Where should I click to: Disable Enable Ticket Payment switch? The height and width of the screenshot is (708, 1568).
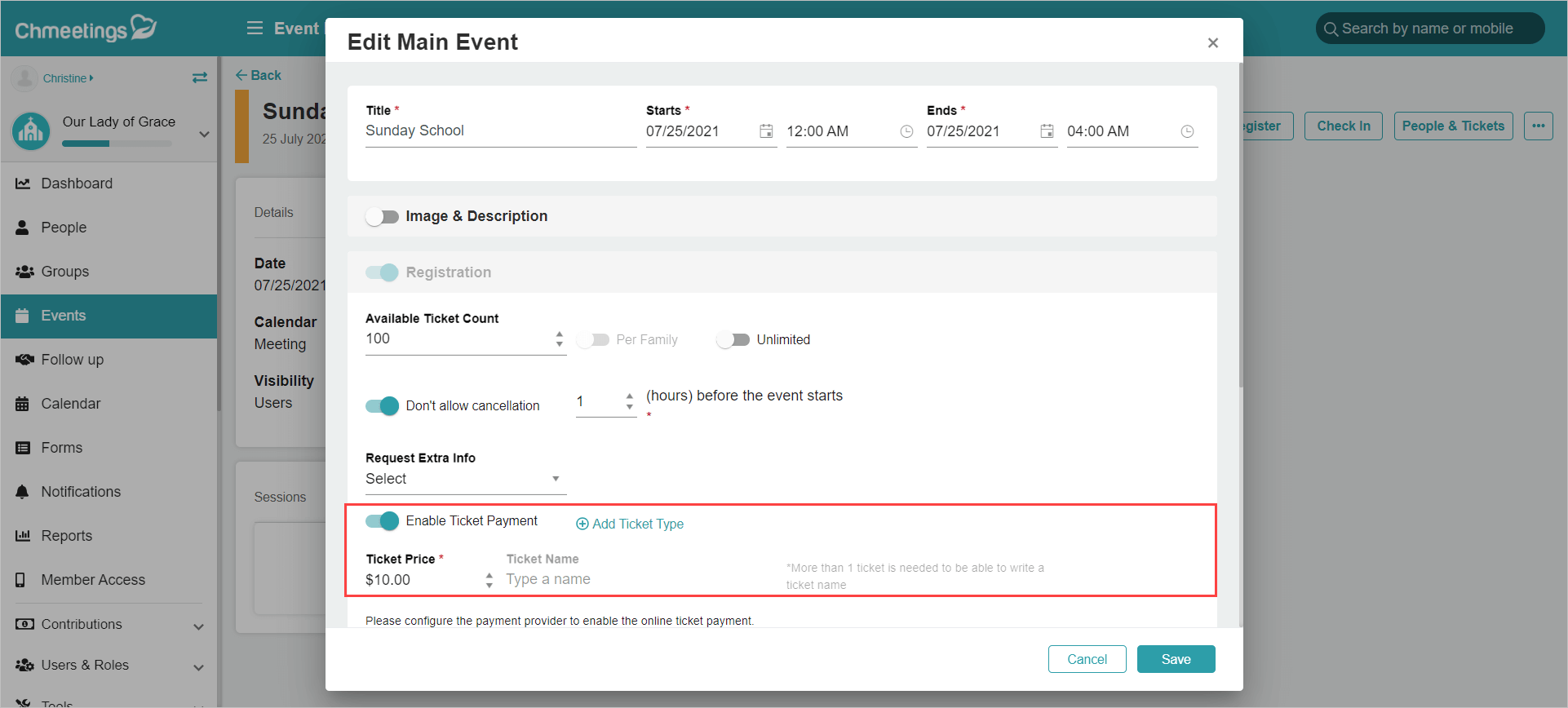382,521
